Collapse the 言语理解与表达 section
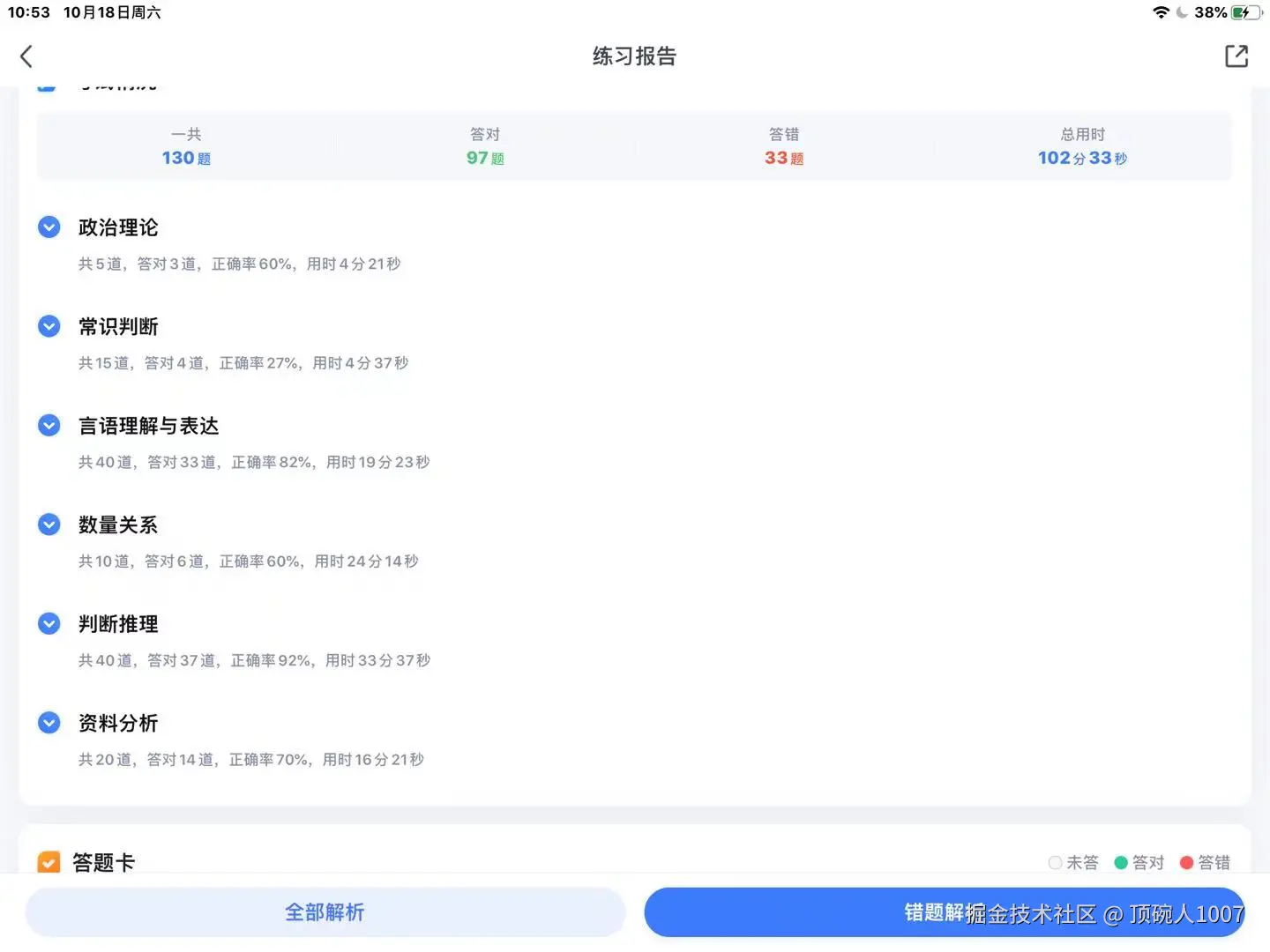This screenshot has height=952, width=1270. pyautogui.click(x=49, y=425)
